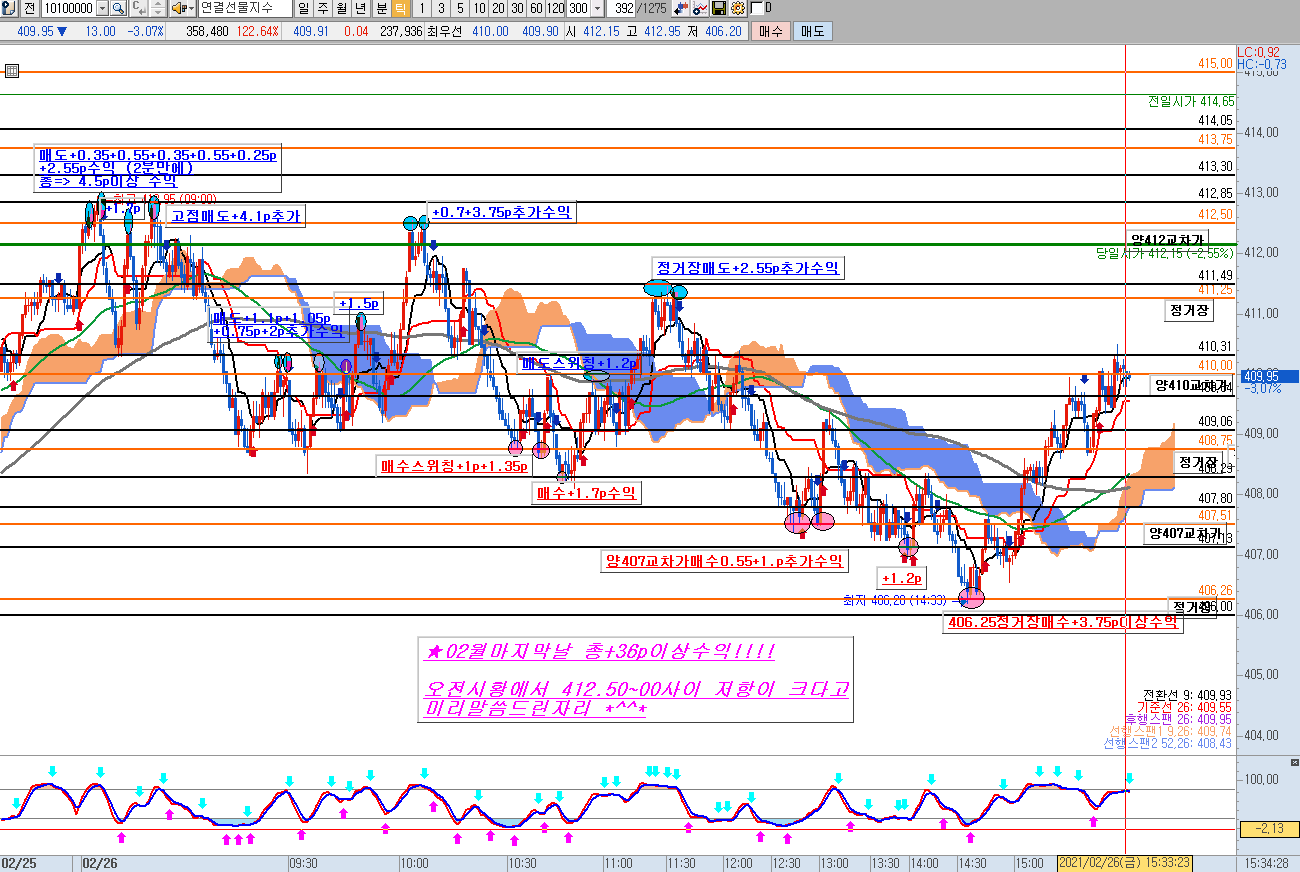Click the magnifier search button beside the code field

click(x=118, y=8)
